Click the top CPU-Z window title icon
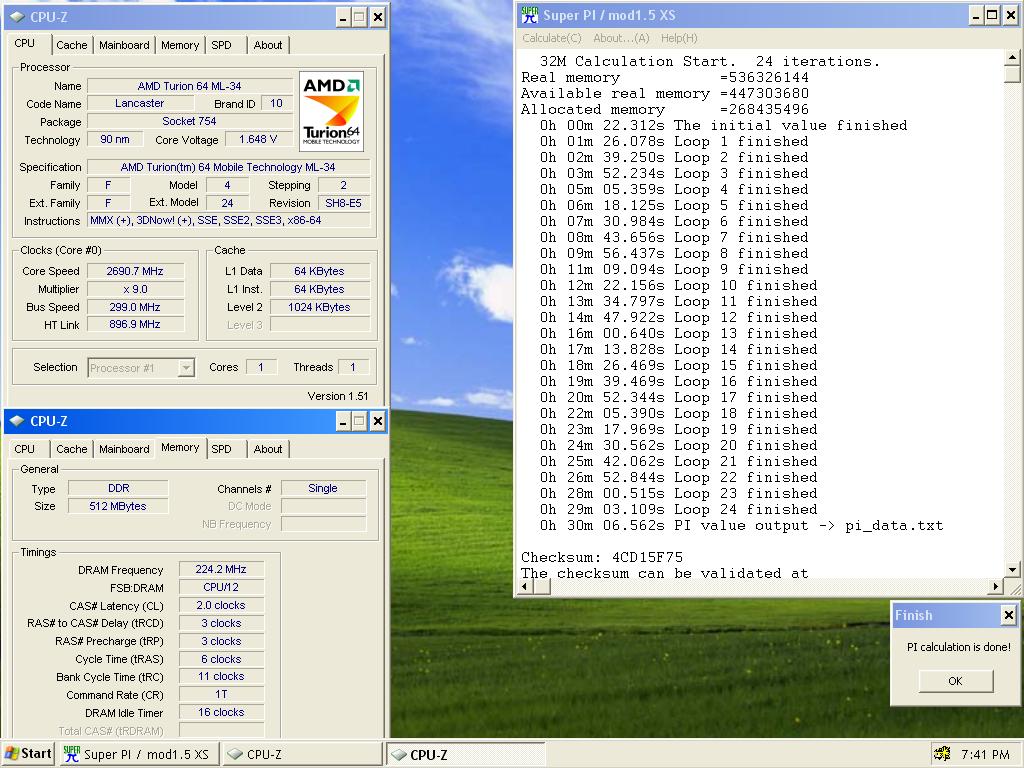This screenshot has height=768, width=1024. [x=17, y=17]
